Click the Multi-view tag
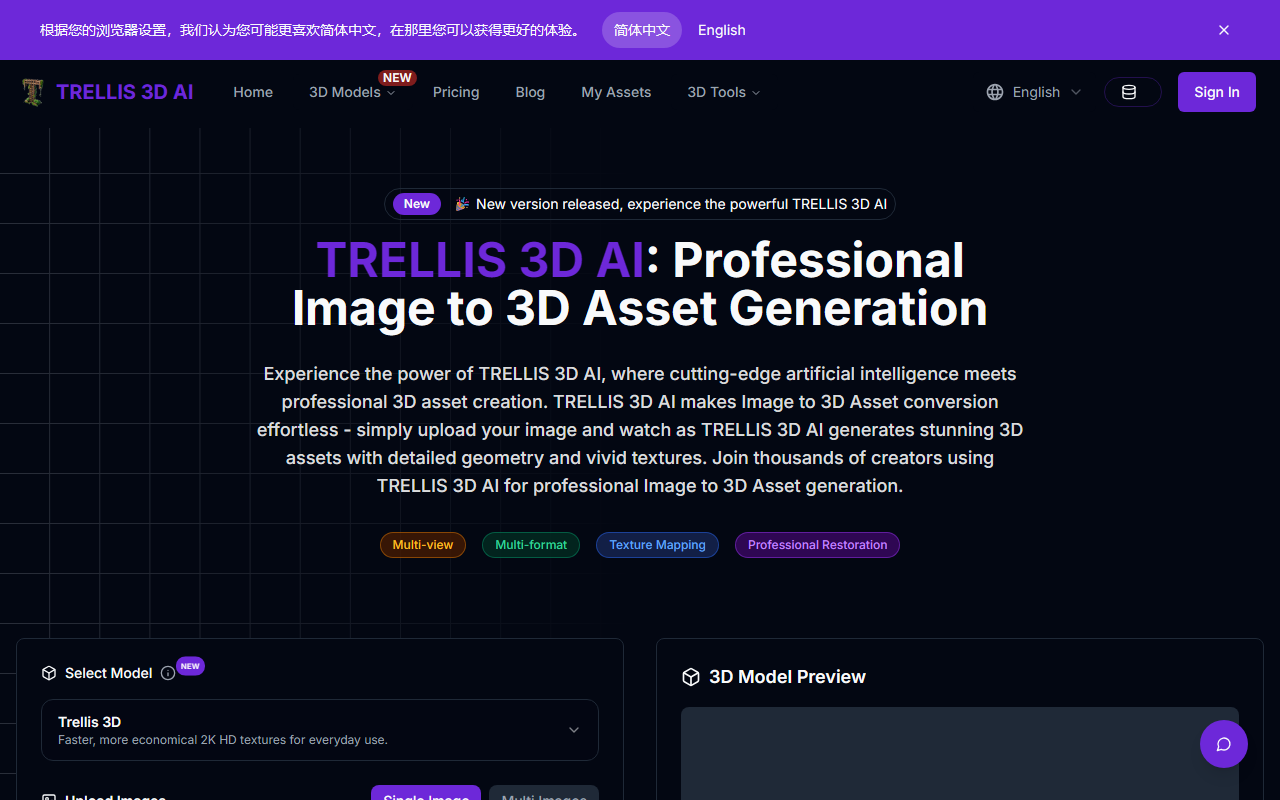This screenshot has width=1280, height=800. pos(423,545)
